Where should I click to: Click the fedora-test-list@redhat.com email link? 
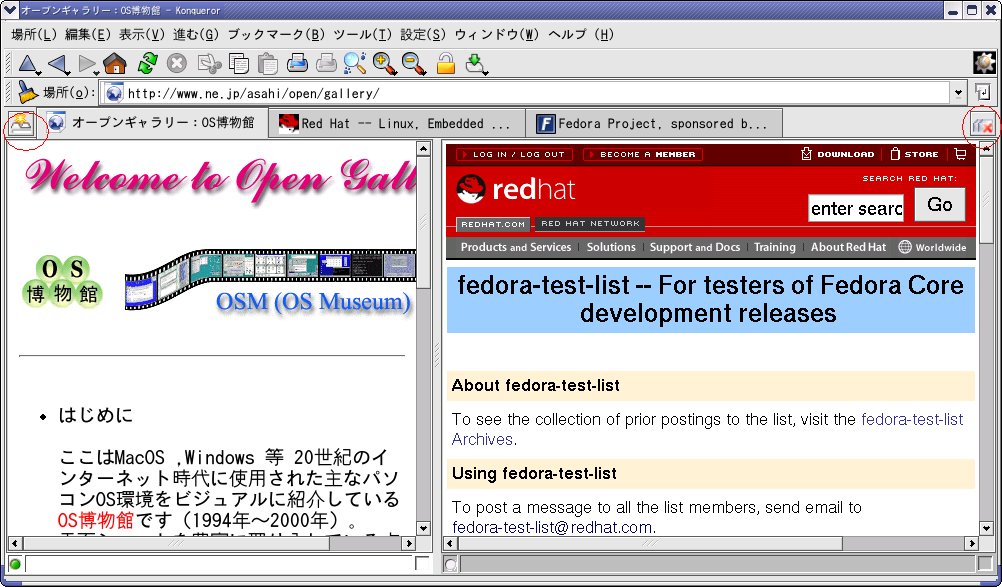click(x=552, y=527)
